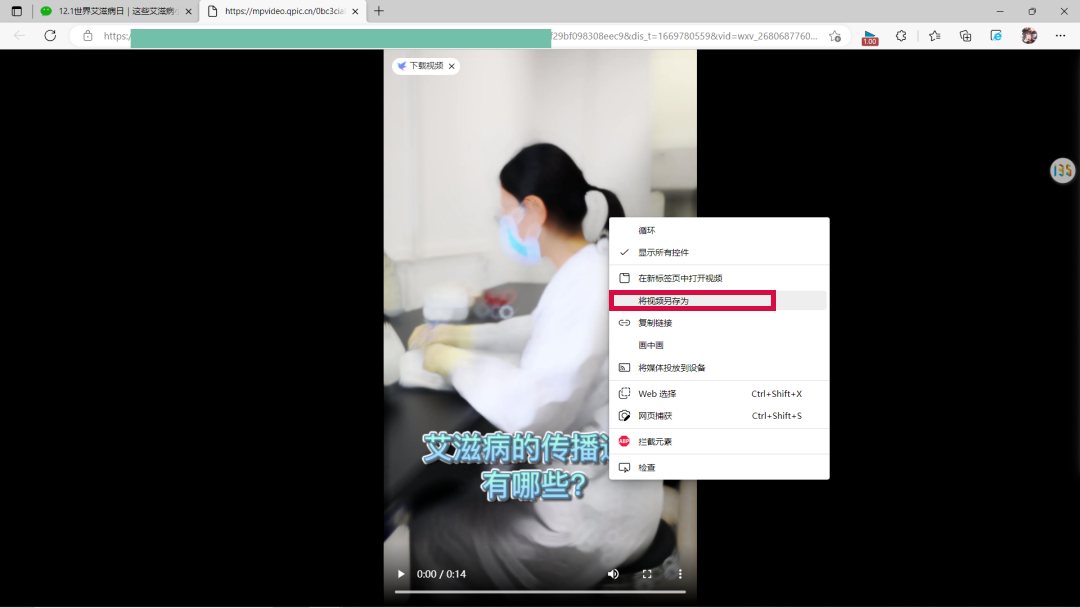Open the Collections icon on the toolbar
The image size is (1080, 608).
[x=964, y=35]
